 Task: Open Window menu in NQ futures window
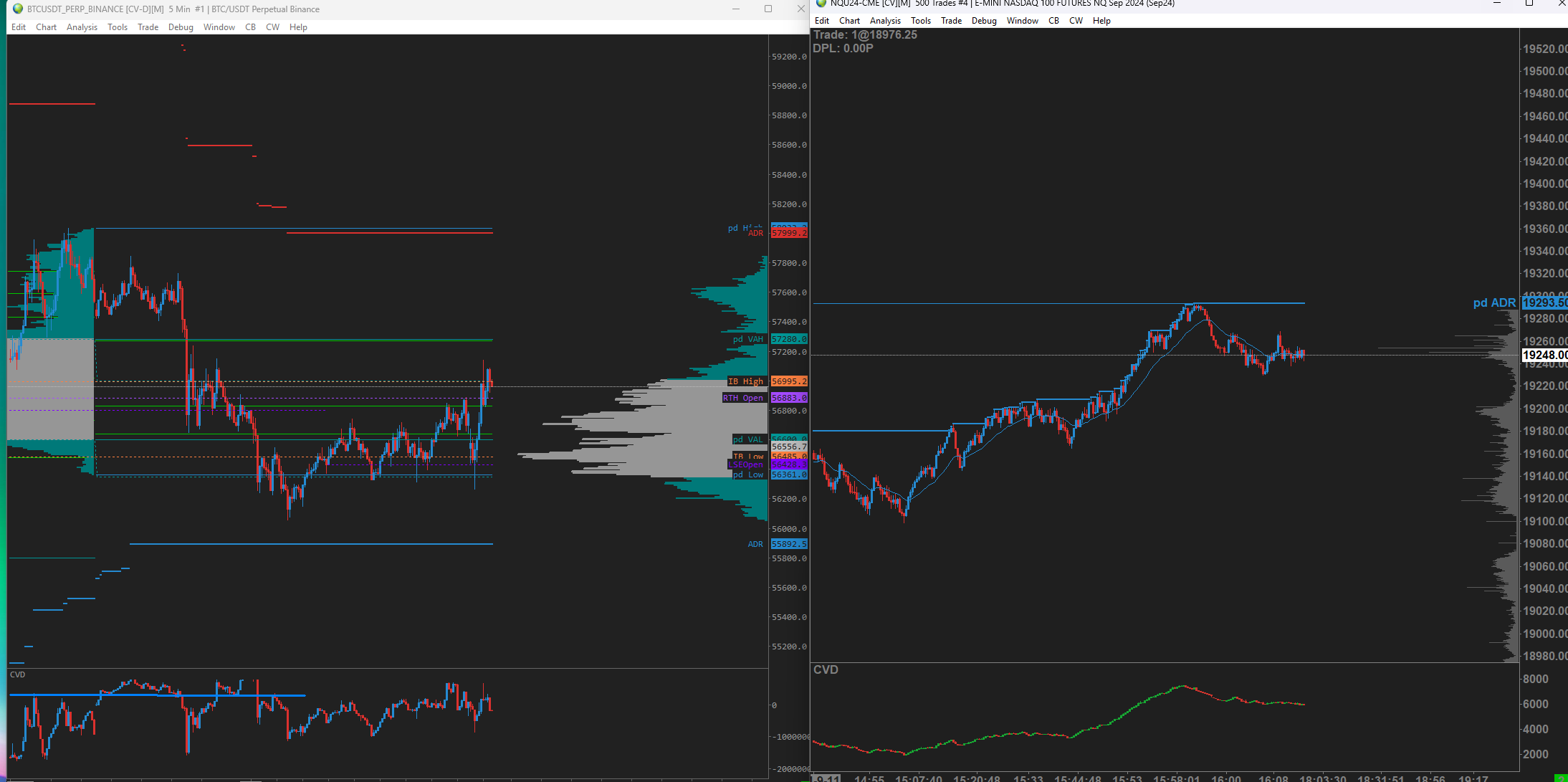click(1022, 21)
